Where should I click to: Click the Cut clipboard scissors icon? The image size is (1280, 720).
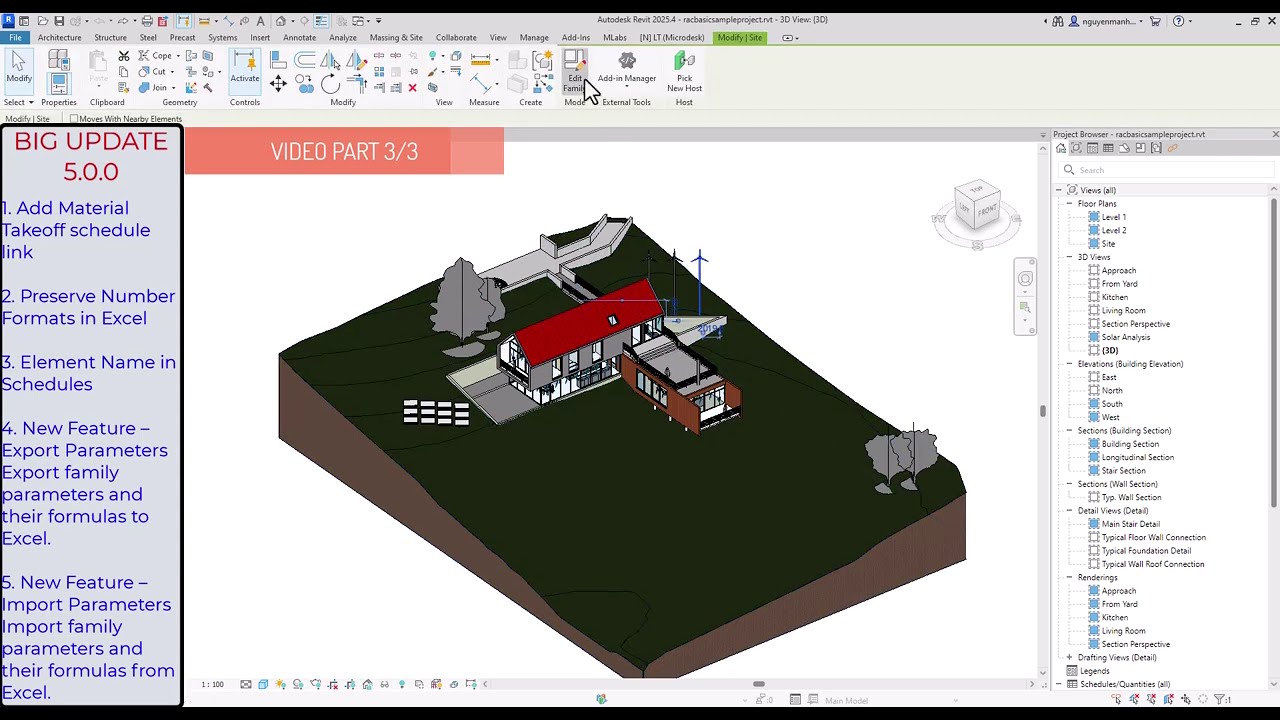(124, 56)
